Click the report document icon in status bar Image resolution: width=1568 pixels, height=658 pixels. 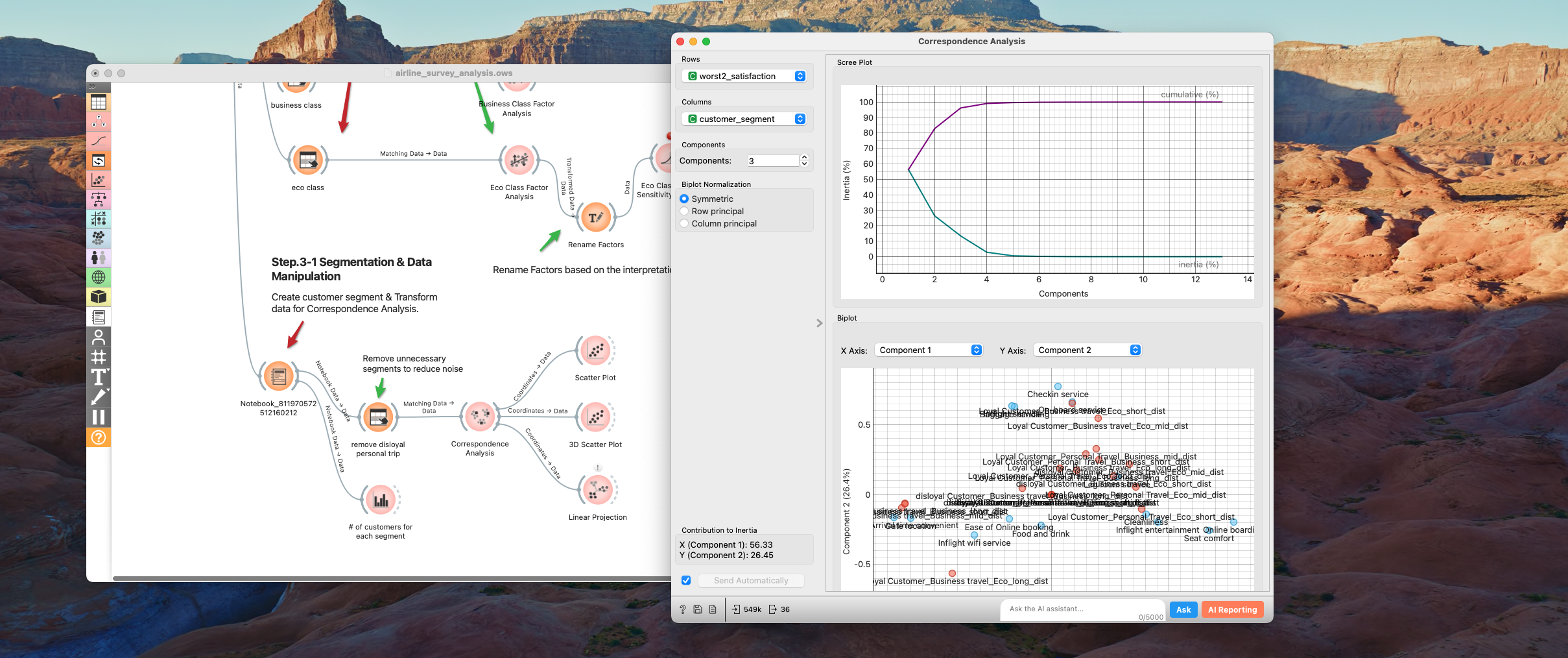713,609
